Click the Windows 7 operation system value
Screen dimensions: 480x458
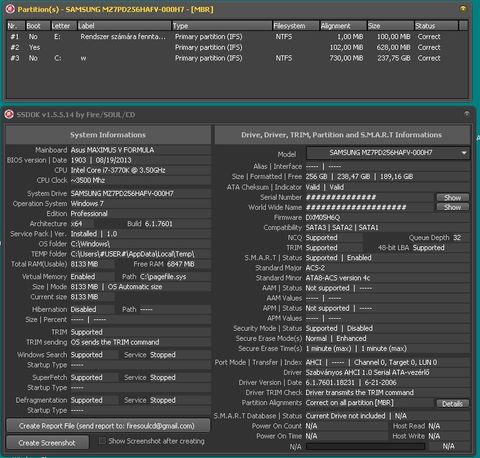87,203
